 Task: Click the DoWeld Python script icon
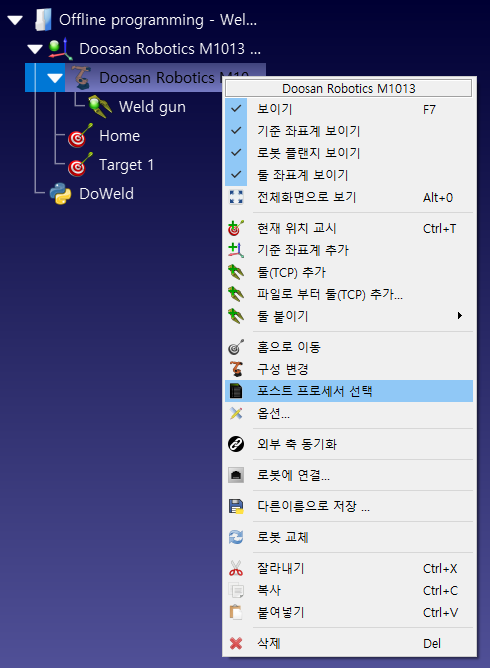point(61,194)
